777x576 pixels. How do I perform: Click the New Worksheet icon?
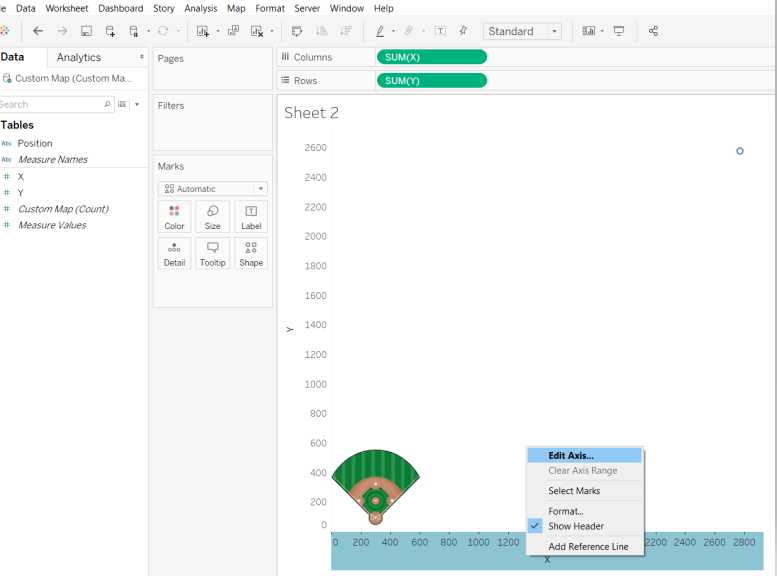(203, 31)
